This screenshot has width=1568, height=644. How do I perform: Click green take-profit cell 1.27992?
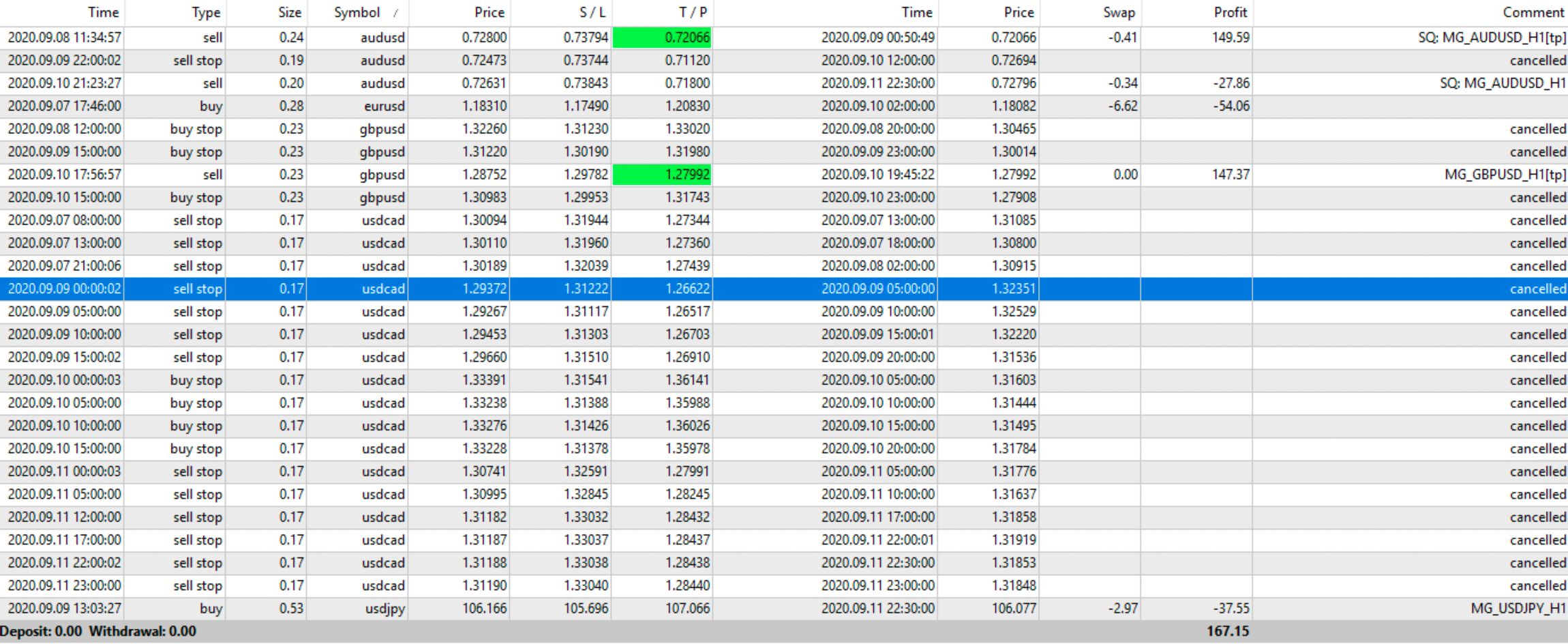662,175
